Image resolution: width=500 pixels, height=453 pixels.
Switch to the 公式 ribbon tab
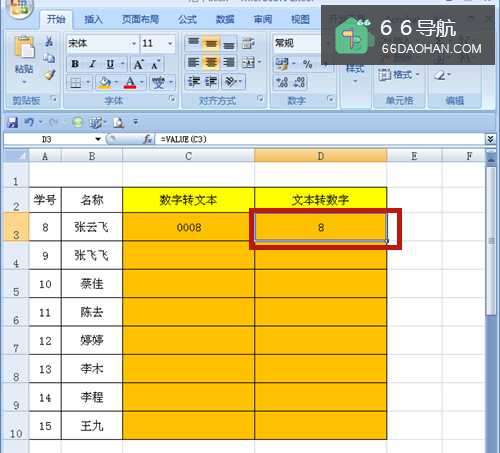pyautogui.click(x=187, y=20)
